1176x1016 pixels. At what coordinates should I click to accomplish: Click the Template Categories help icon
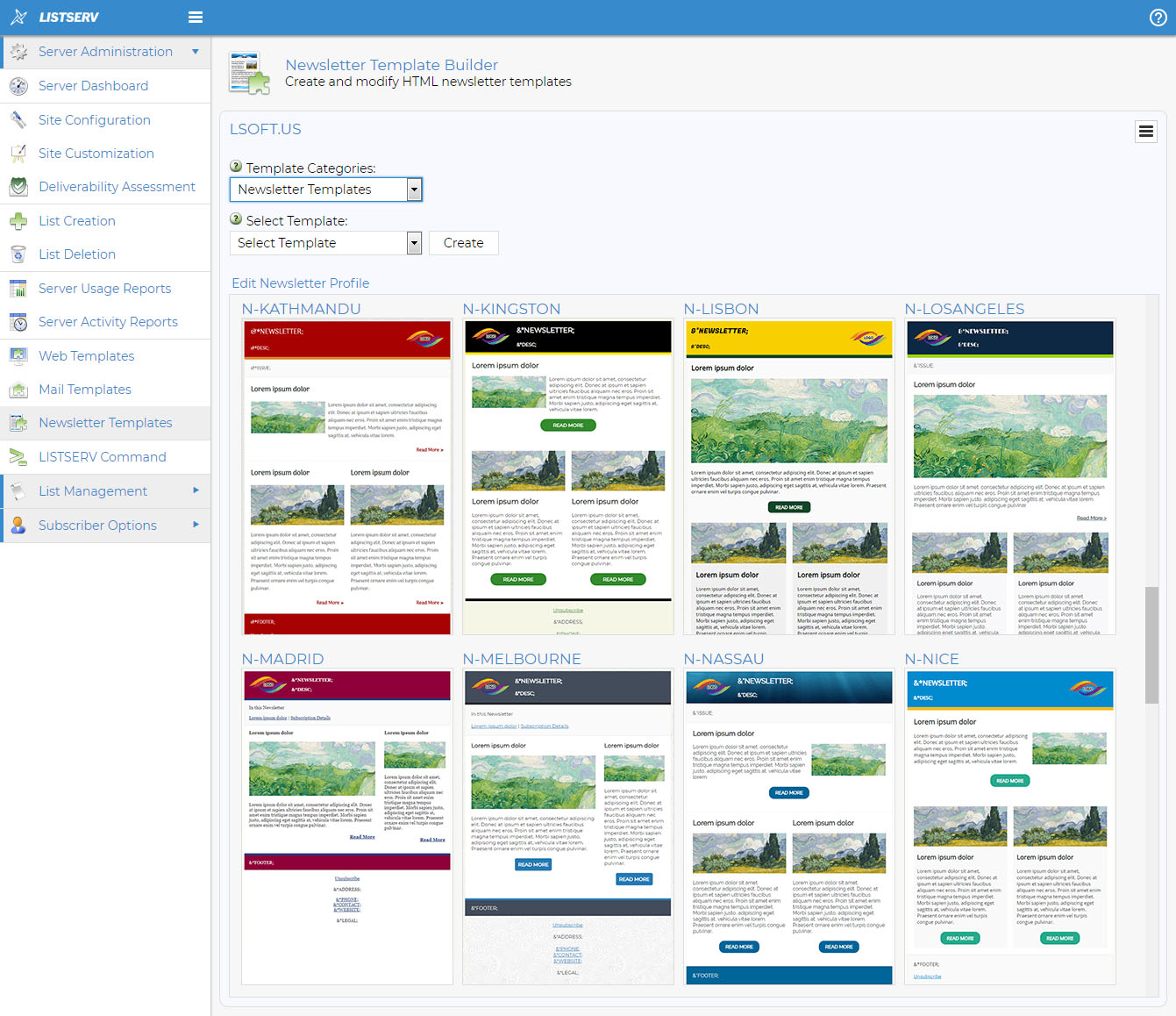236,167
